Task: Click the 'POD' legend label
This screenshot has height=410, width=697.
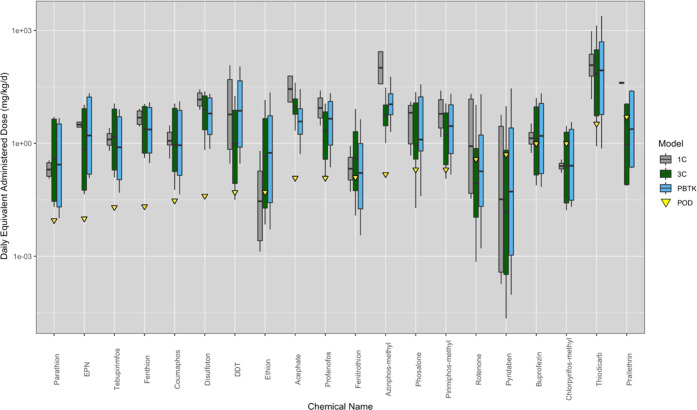Action: click(x=685, y=203)
